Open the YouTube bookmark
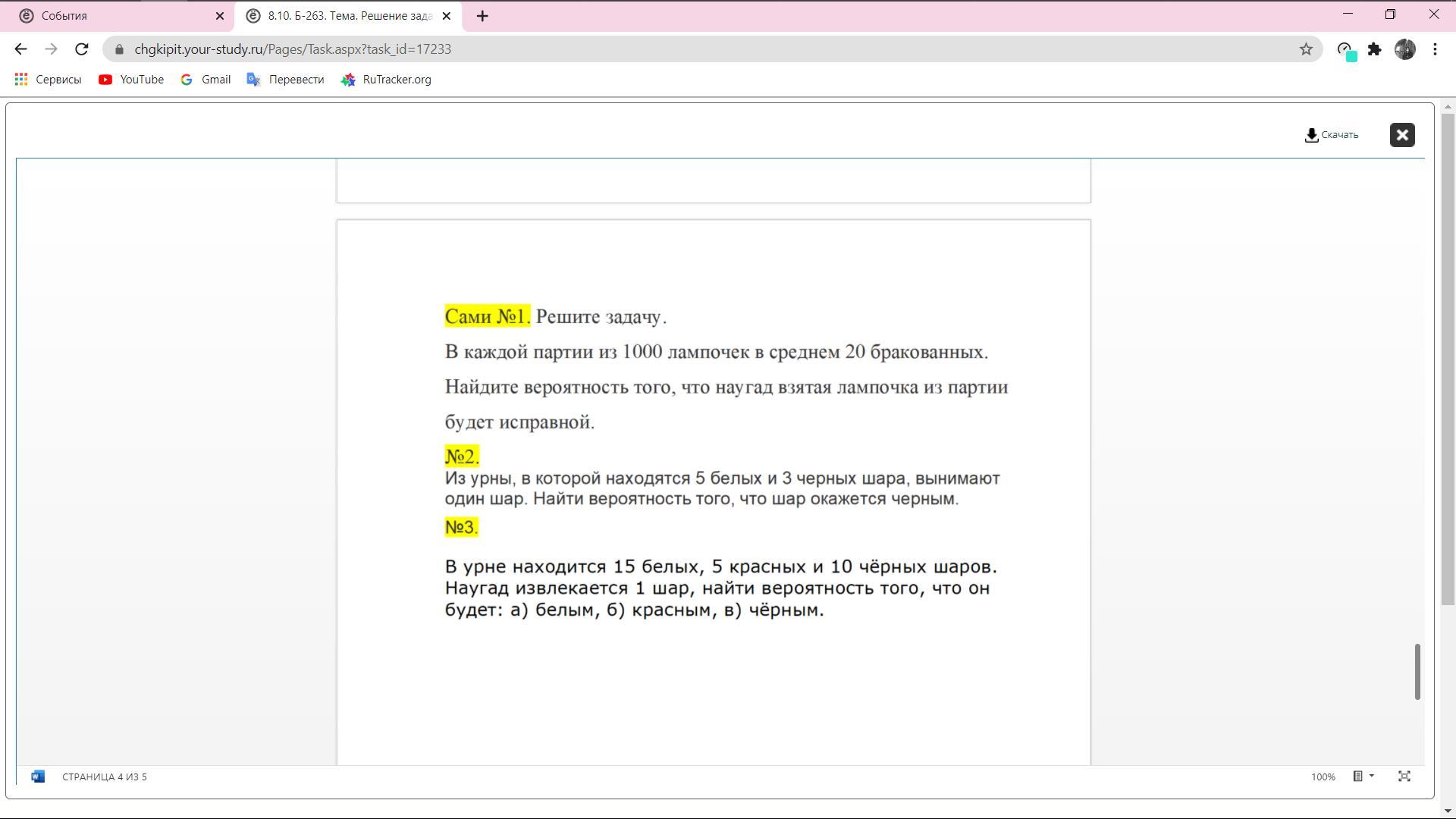Image resolution: width=1456 pixels, height=819 pixels. click(x=131, y=80)
